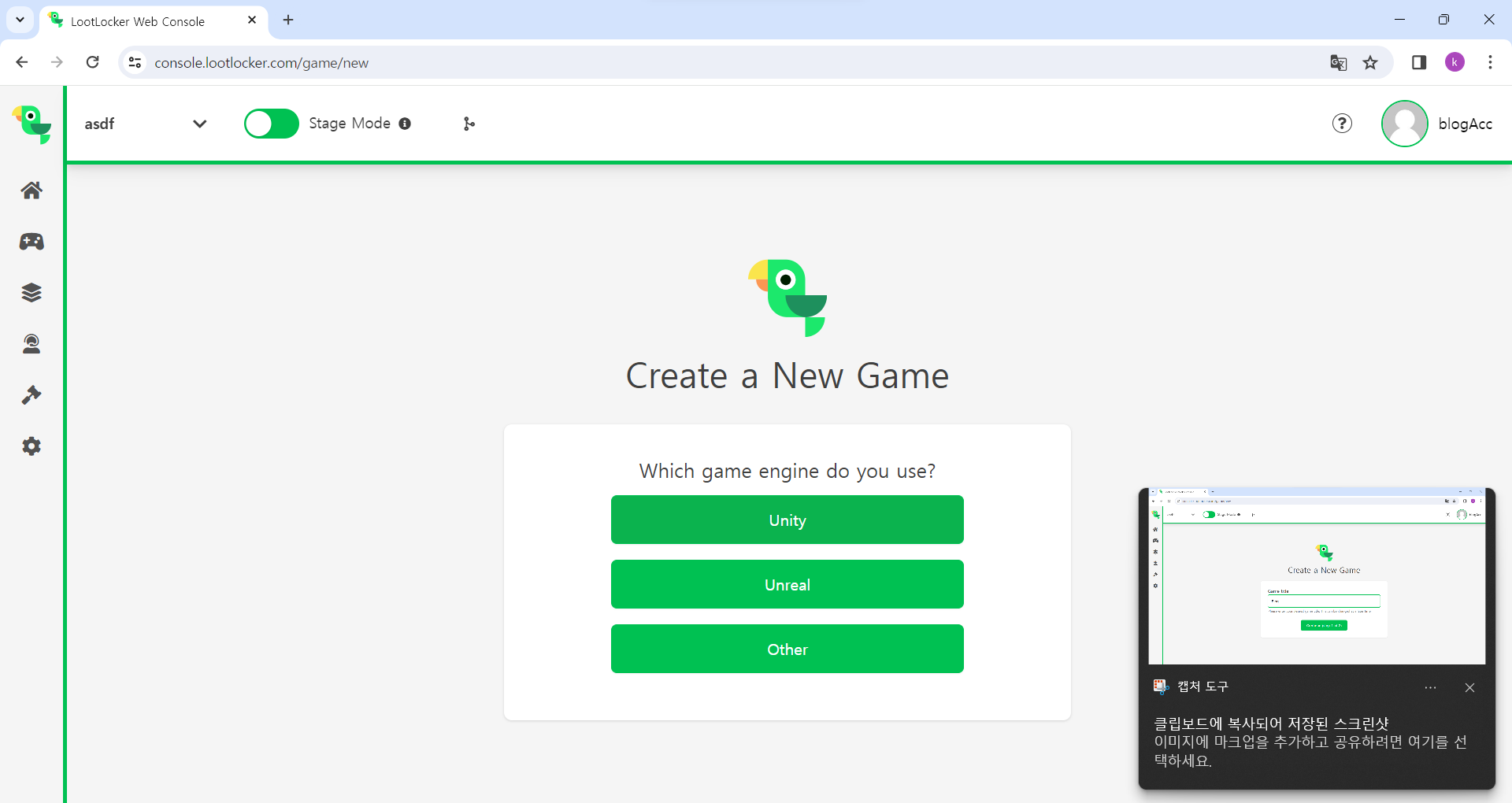Click the blogAcc account name
This screenshot has width=1512, height=803.
(x=1466, y=124)
